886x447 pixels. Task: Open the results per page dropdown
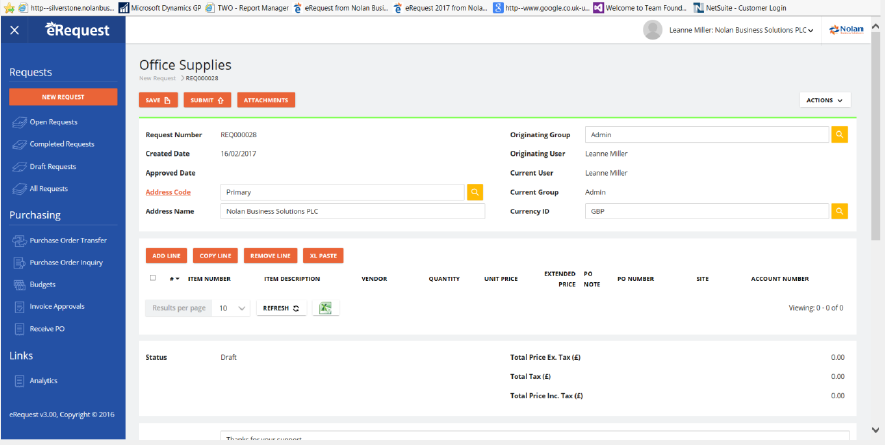pyautogui.click(x=234, y=308)
